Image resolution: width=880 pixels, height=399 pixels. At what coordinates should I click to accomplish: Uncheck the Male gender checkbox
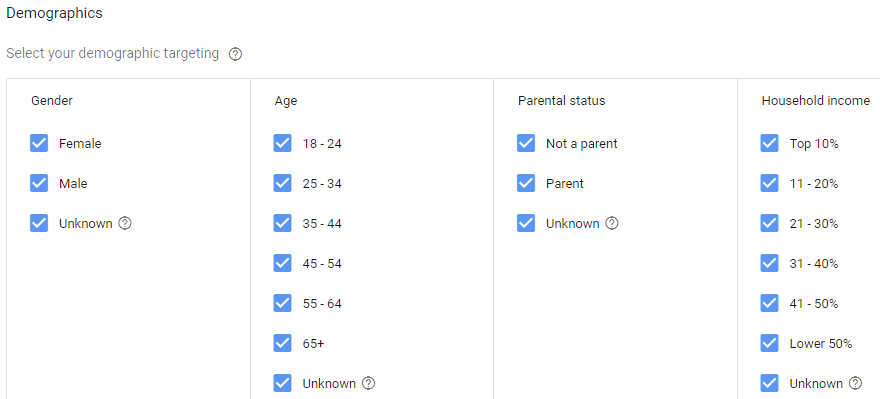39,184
